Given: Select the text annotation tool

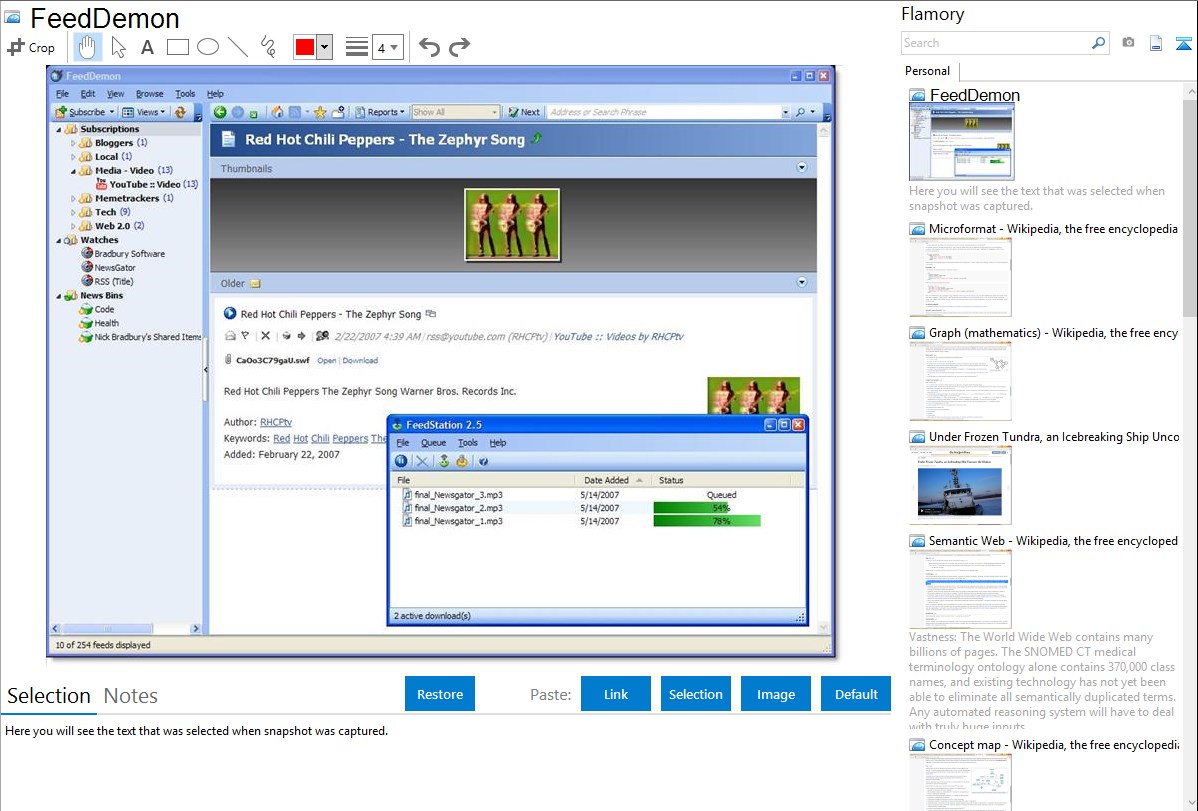Looking at the screenshot, I should tap(147, 47).
